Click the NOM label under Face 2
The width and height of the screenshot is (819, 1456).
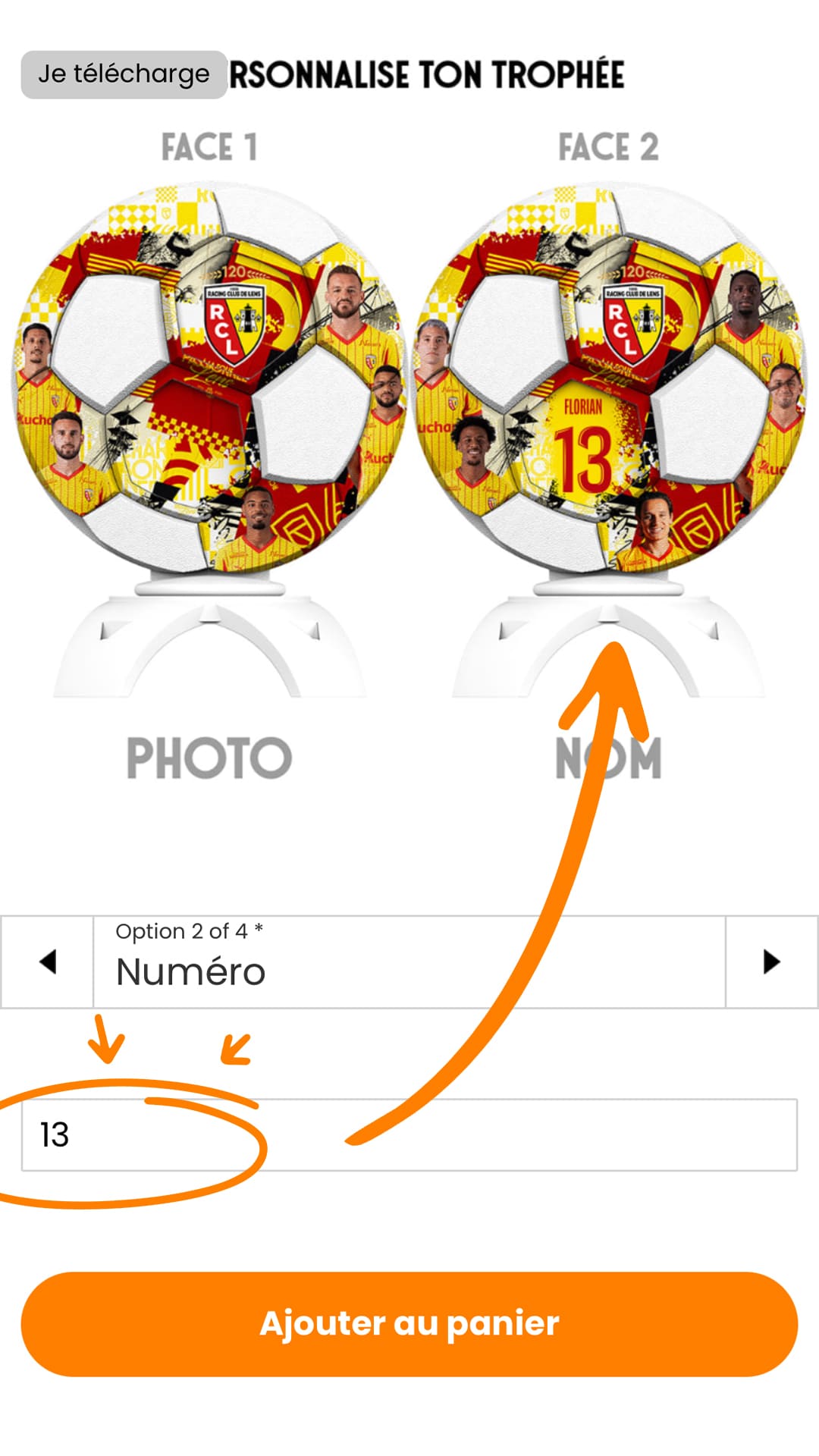click(x=608, y=758)
